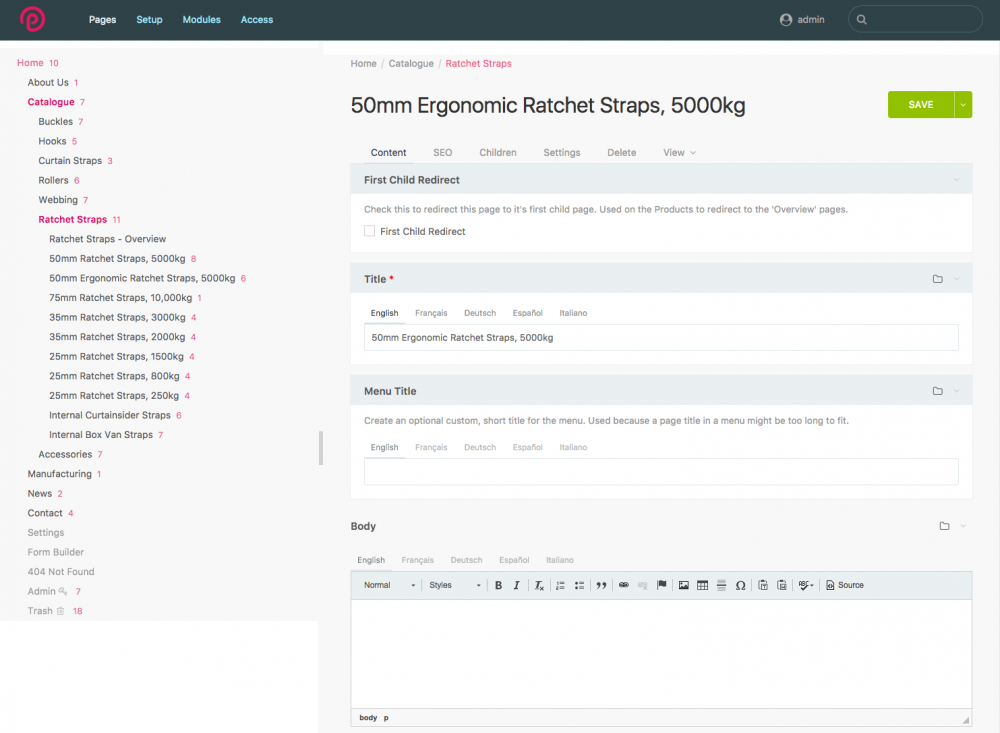Toggle bold formatting in the Body editor
This screenshot has width=1000, height=733.
coord(498,585)
